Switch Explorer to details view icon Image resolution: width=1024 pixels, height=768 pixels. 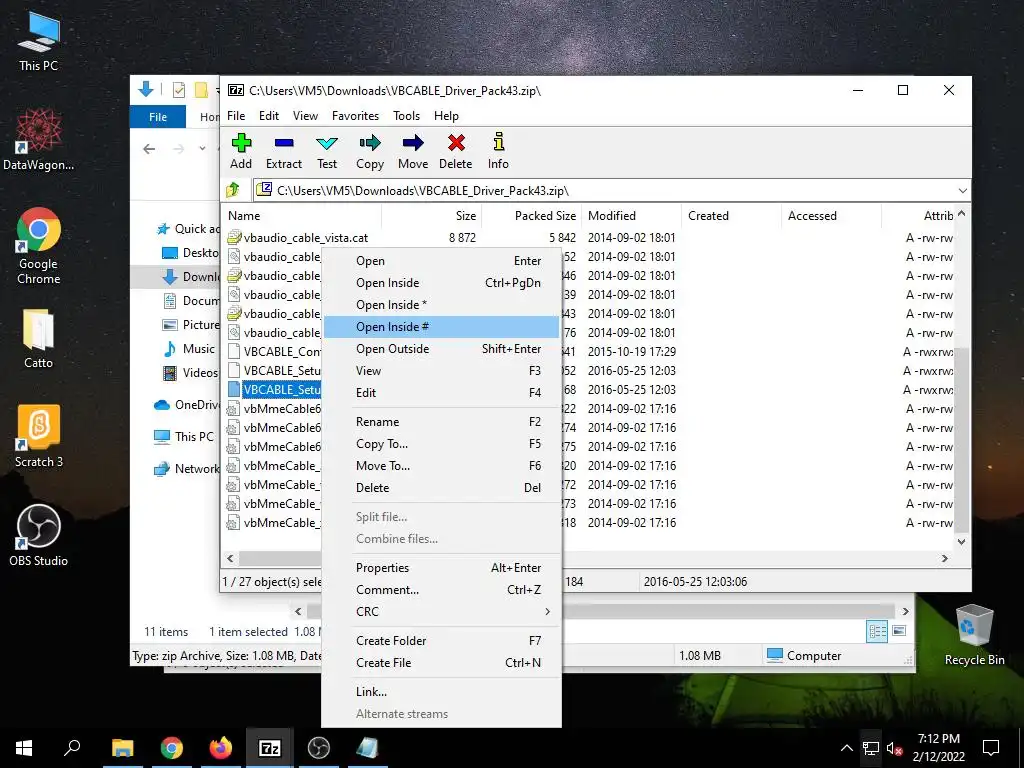pyautogui.click(x=877, y=631)
